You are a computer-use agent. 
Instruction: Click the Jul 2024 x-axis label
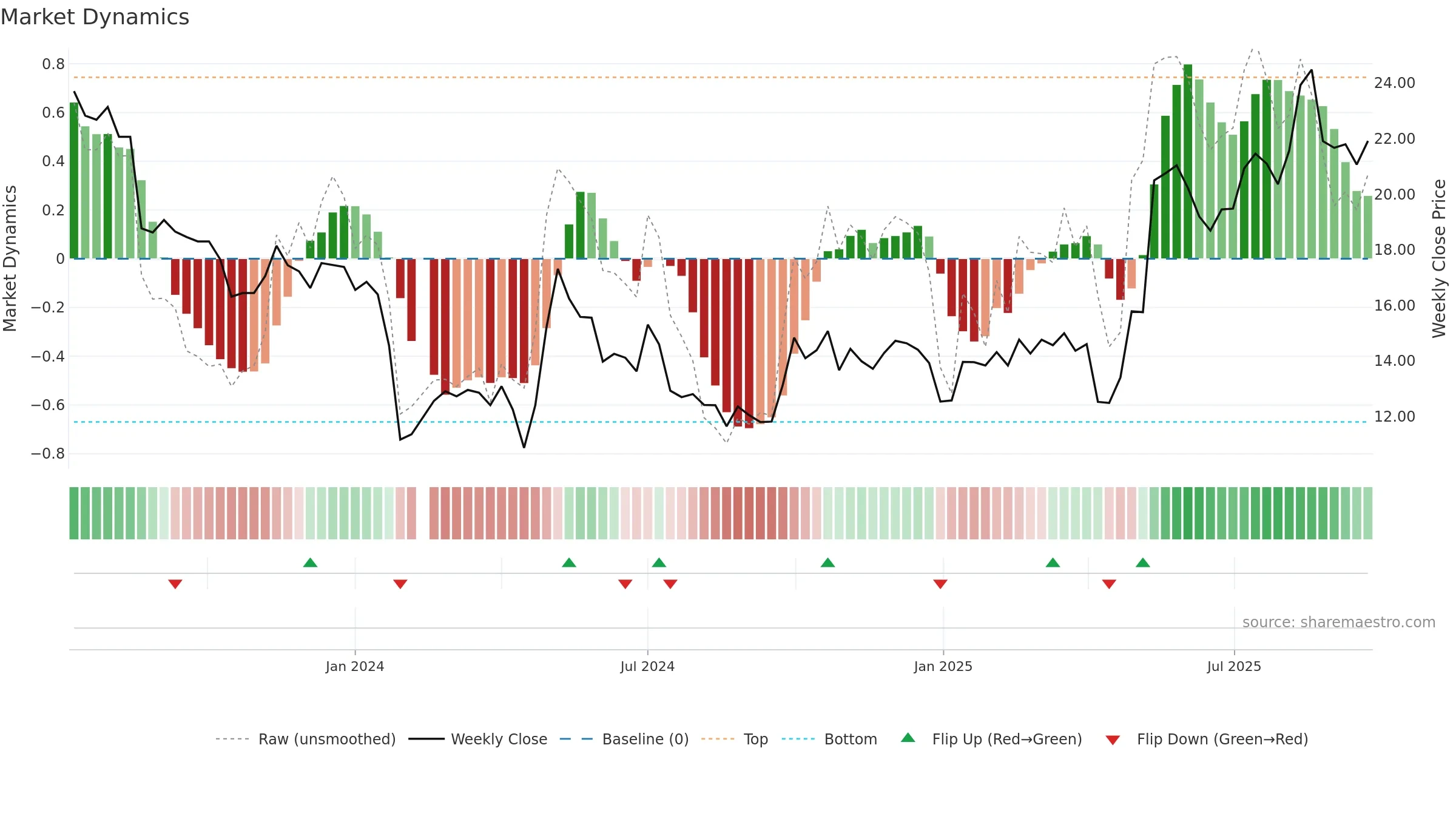click(x=647, y=666)
